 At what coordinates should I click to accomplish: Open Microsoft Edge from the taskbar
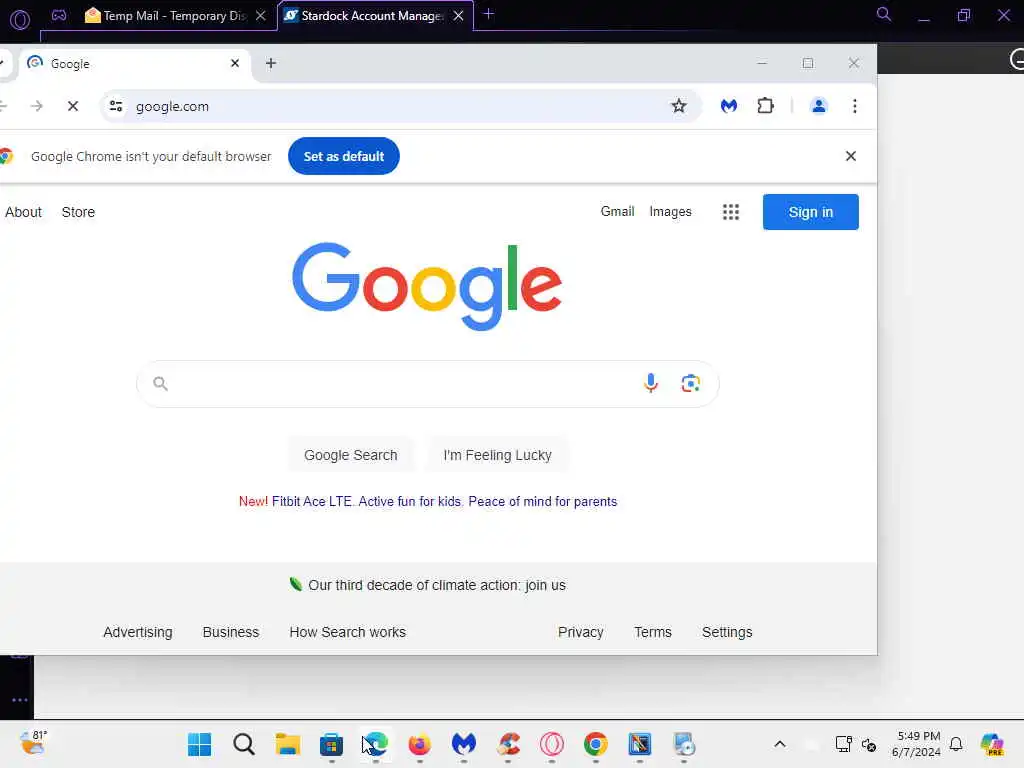376,744
